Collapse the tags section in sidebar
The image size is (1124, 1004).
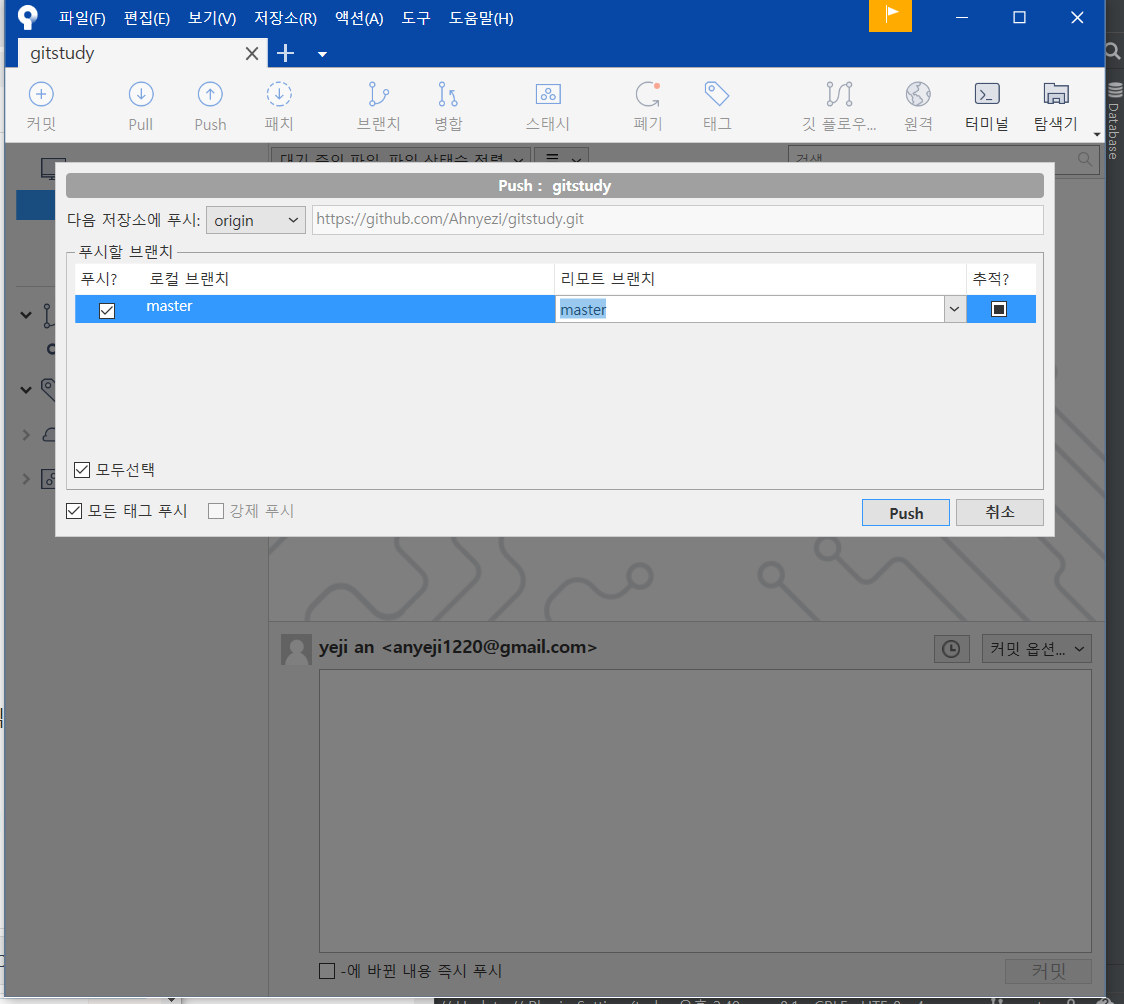[x=26, y=390]
